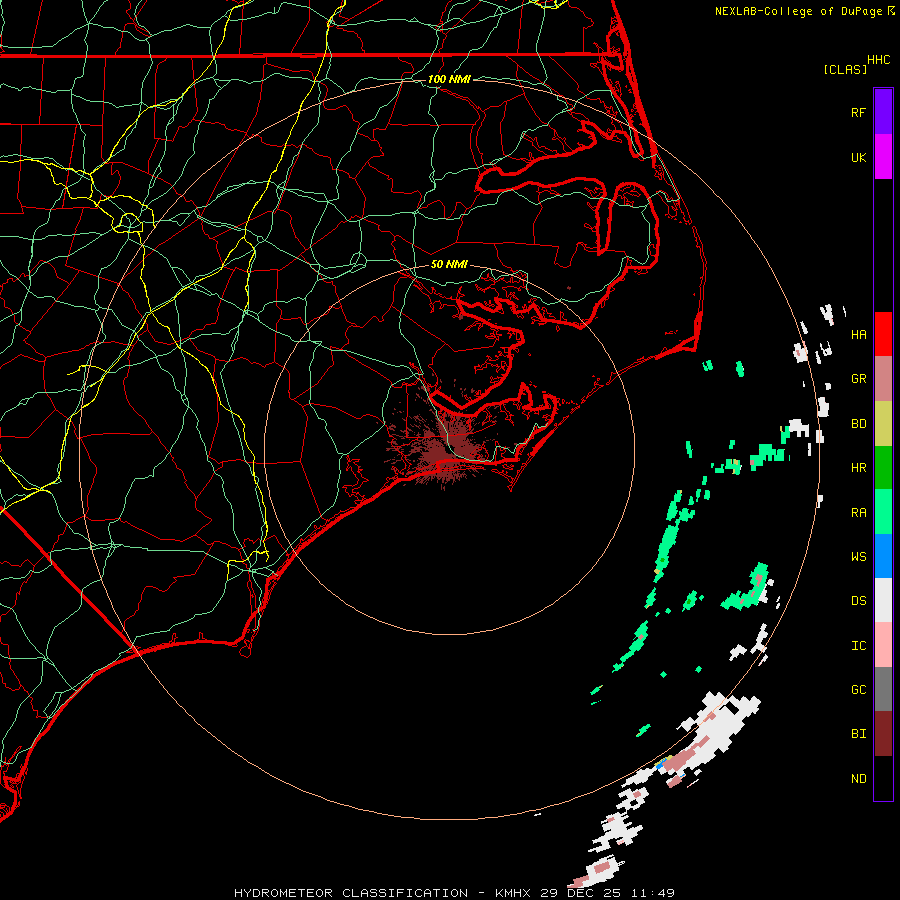
Task: Click the GR legend label
Action: [858, 379]
